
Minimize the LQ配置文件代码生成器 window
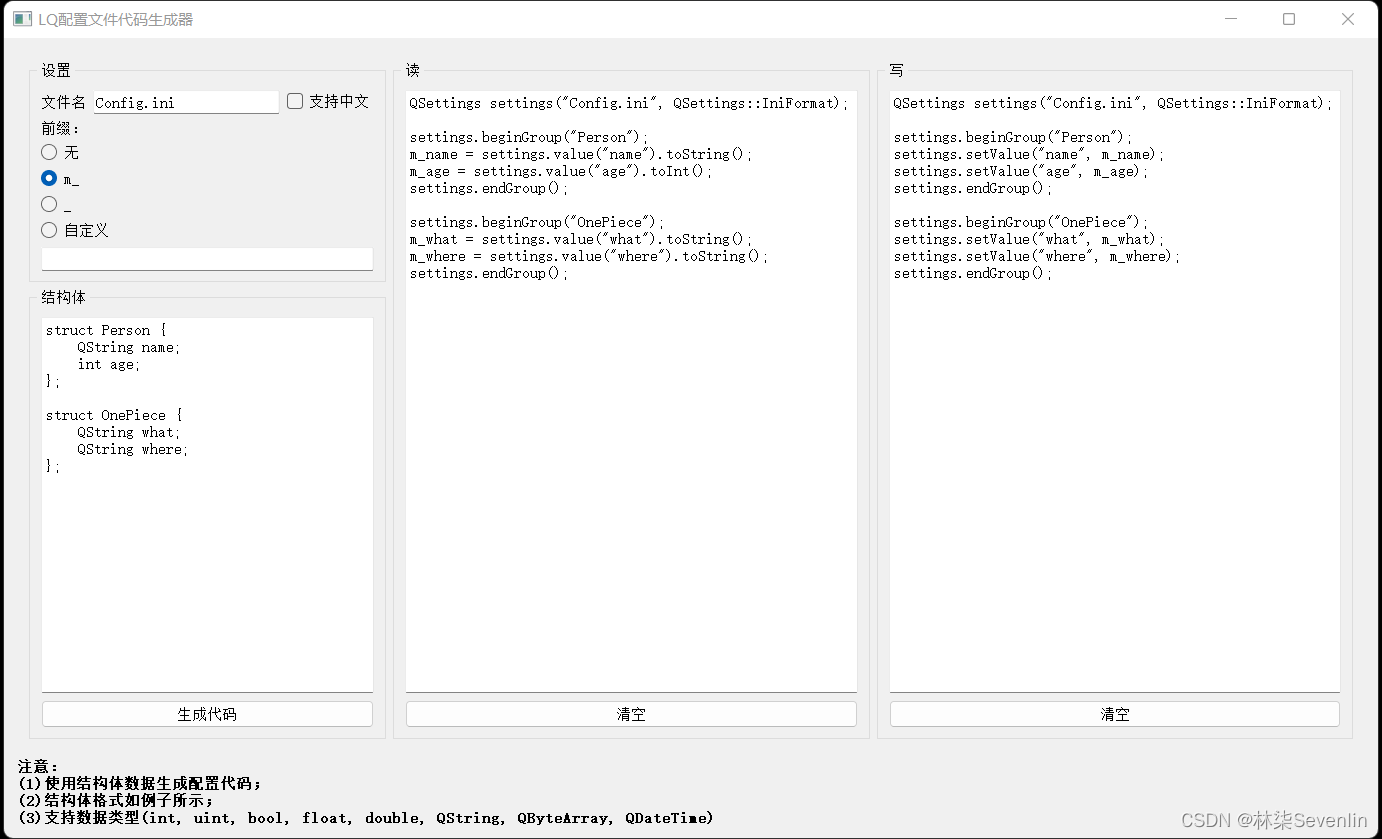pos(1232,19)
